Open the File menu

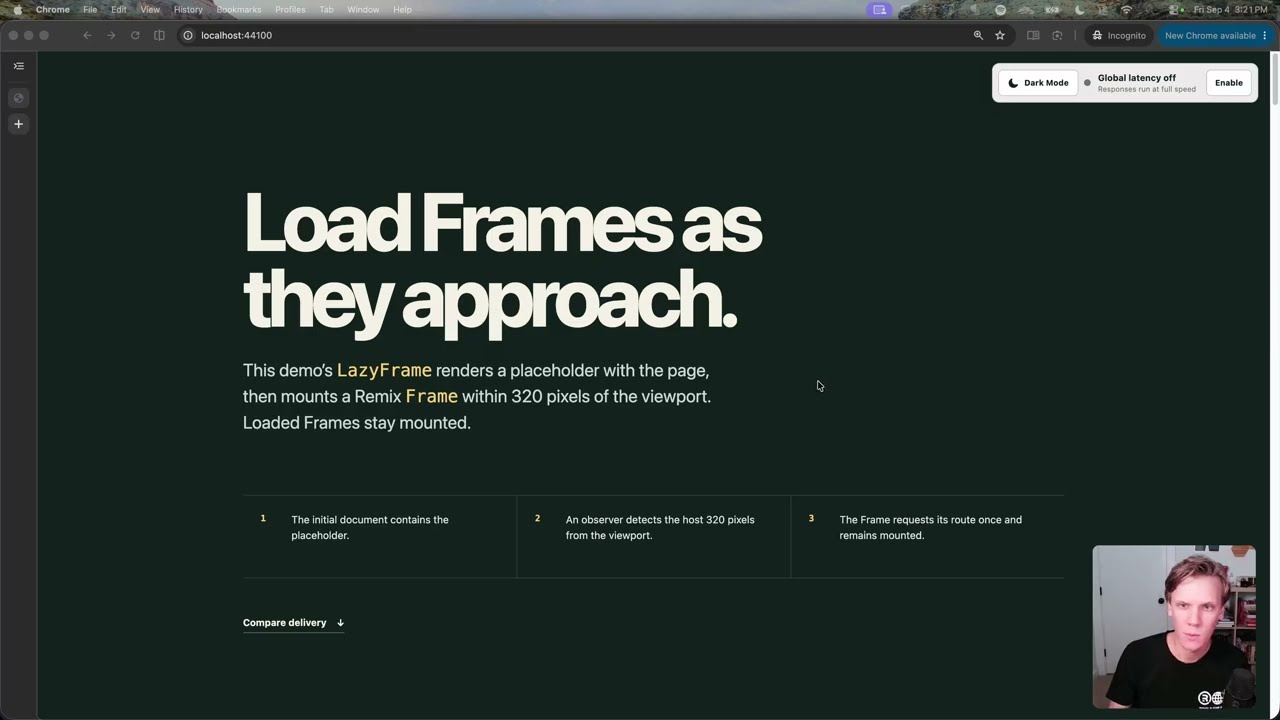point(90,9)
